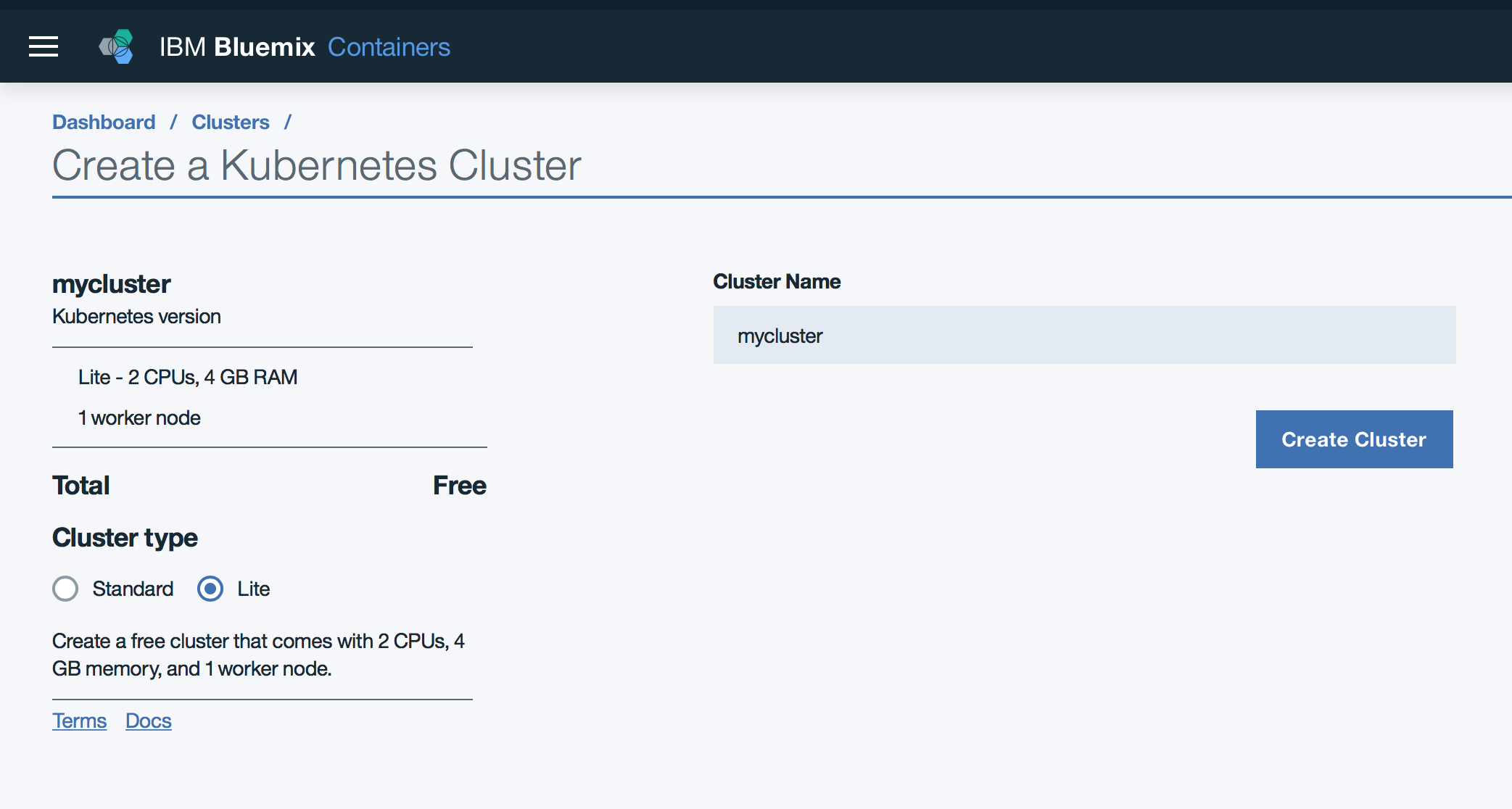Select the Standard cluster type radio button
This screenshot has height=809, width=1512.
click(x=65, y=589)
